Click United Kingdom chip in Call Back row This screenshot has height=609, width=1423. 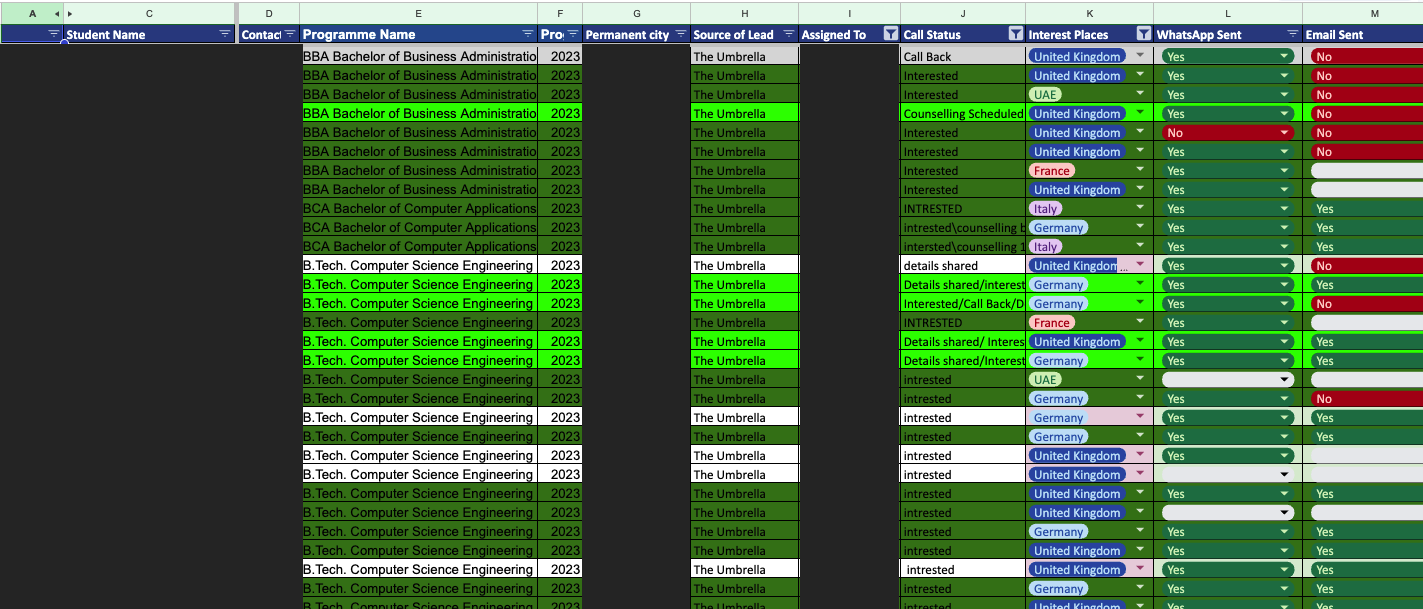1077,56
